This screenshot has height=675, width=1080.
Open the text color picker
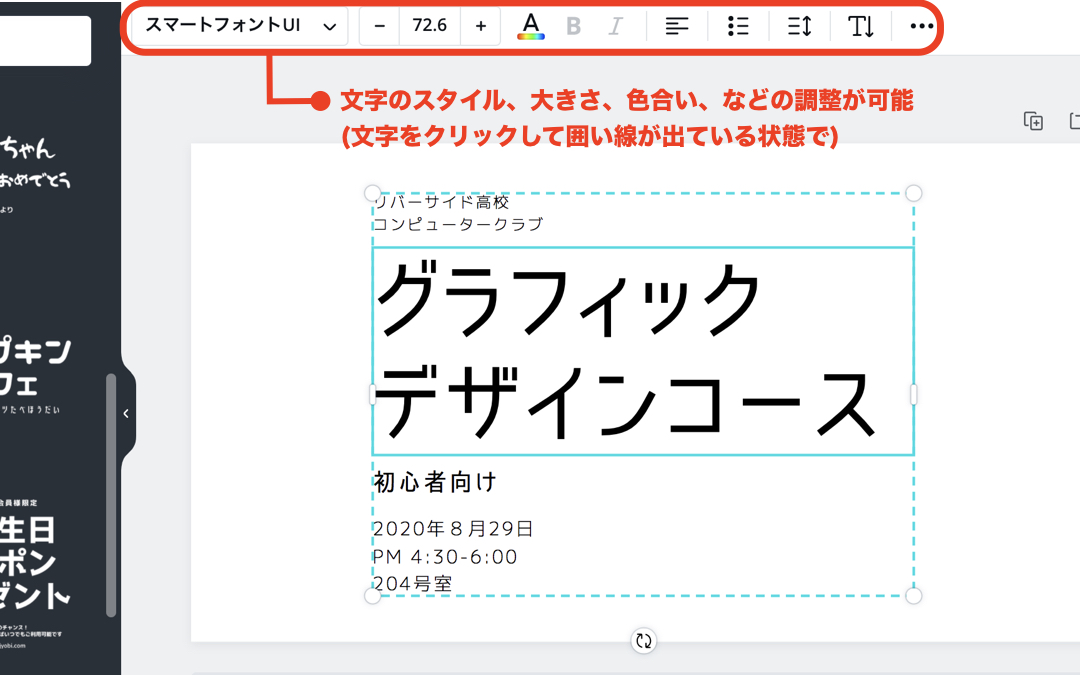pyautogui.click(x=531, y=26)
